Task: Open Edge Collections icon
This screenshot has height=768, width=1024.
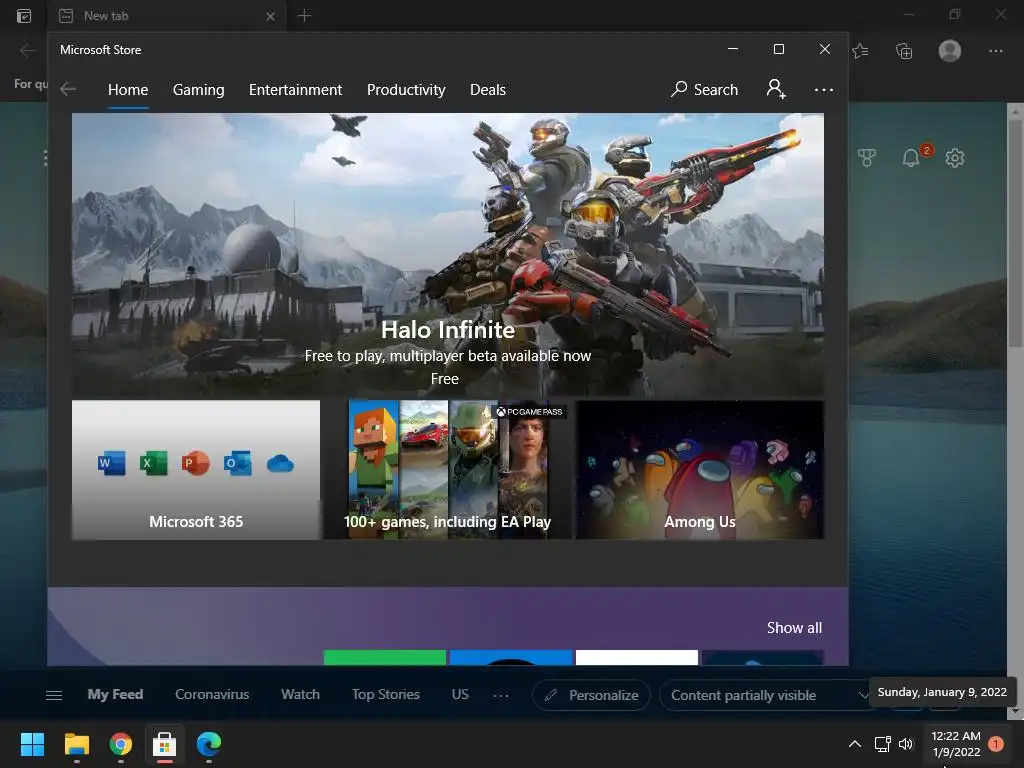Action: 904,50
